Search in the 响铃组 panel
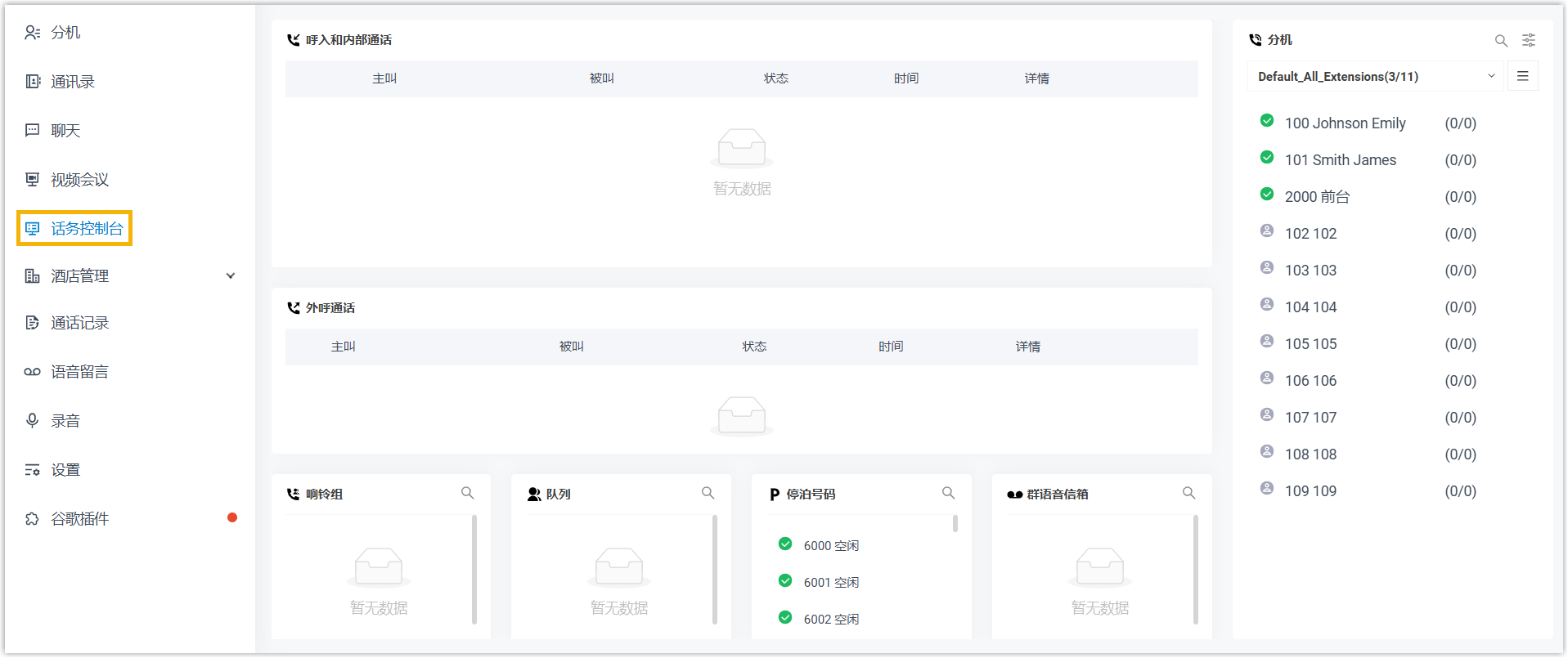The image size is (1568, 658). tap(467, 493)
